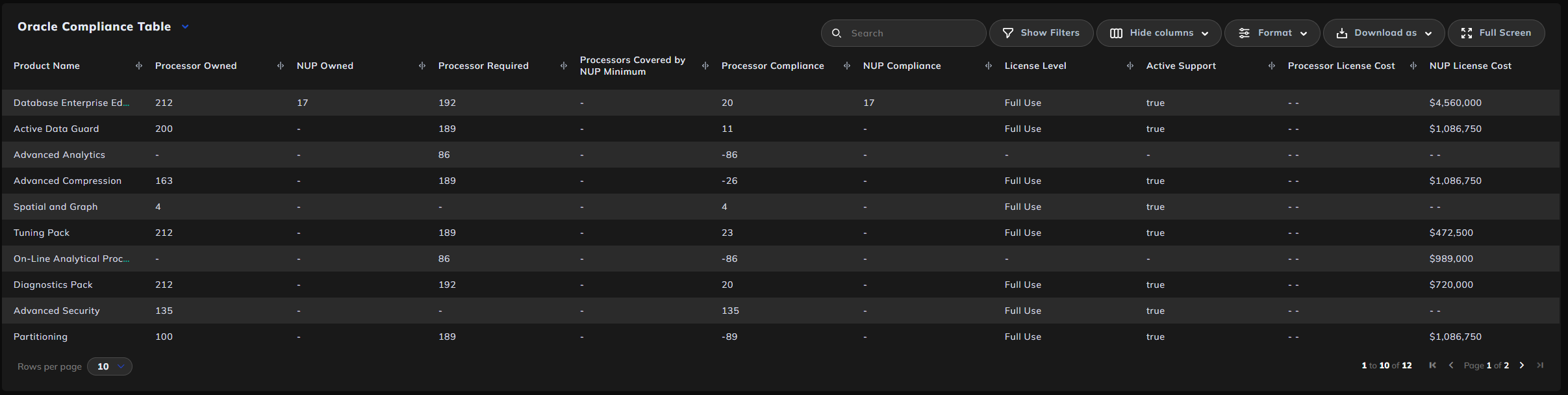Sort by the Product Name column header

(x=47, y=66)
